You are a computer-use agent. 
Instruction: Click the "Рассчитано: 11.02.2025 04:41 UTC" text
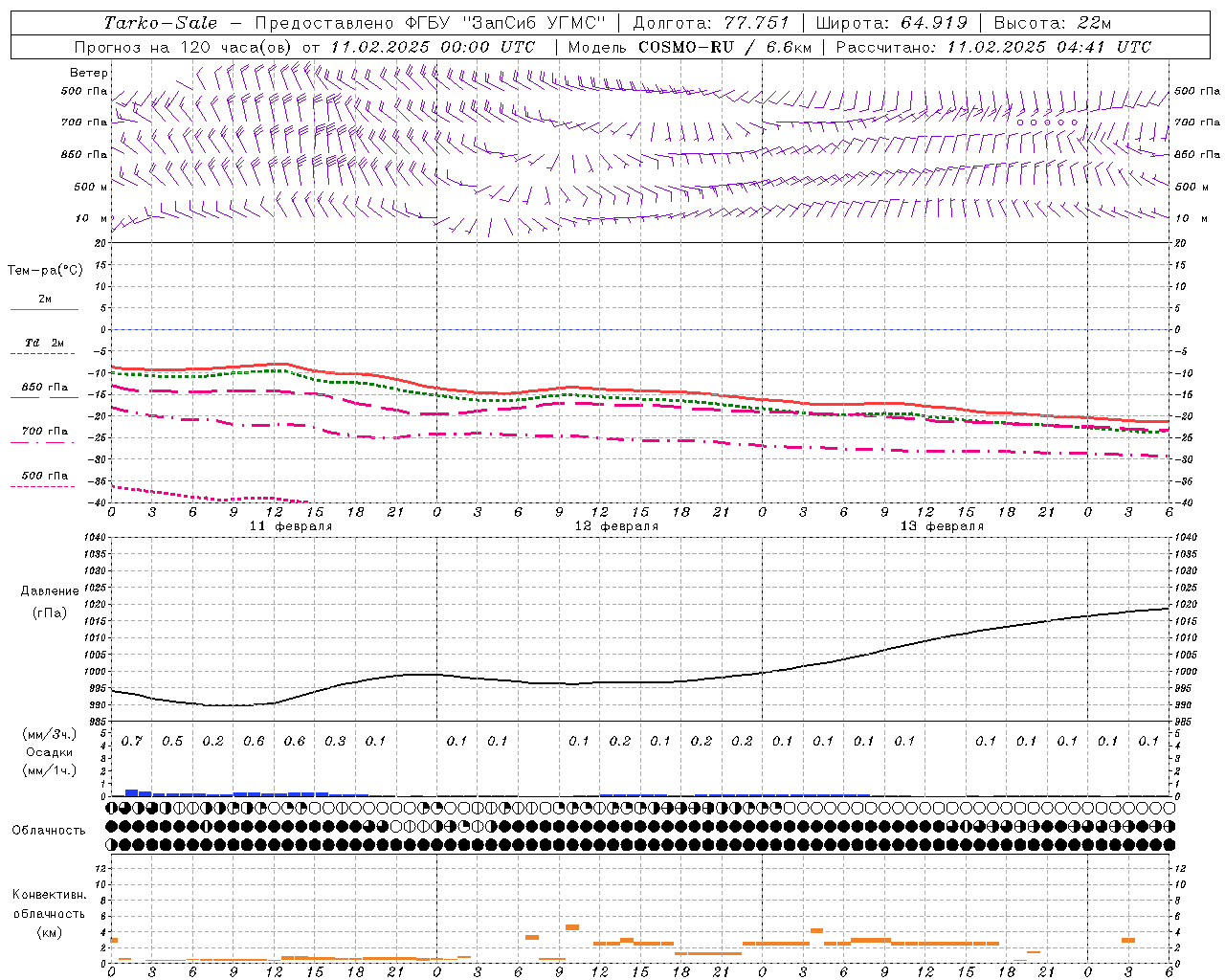993,47
